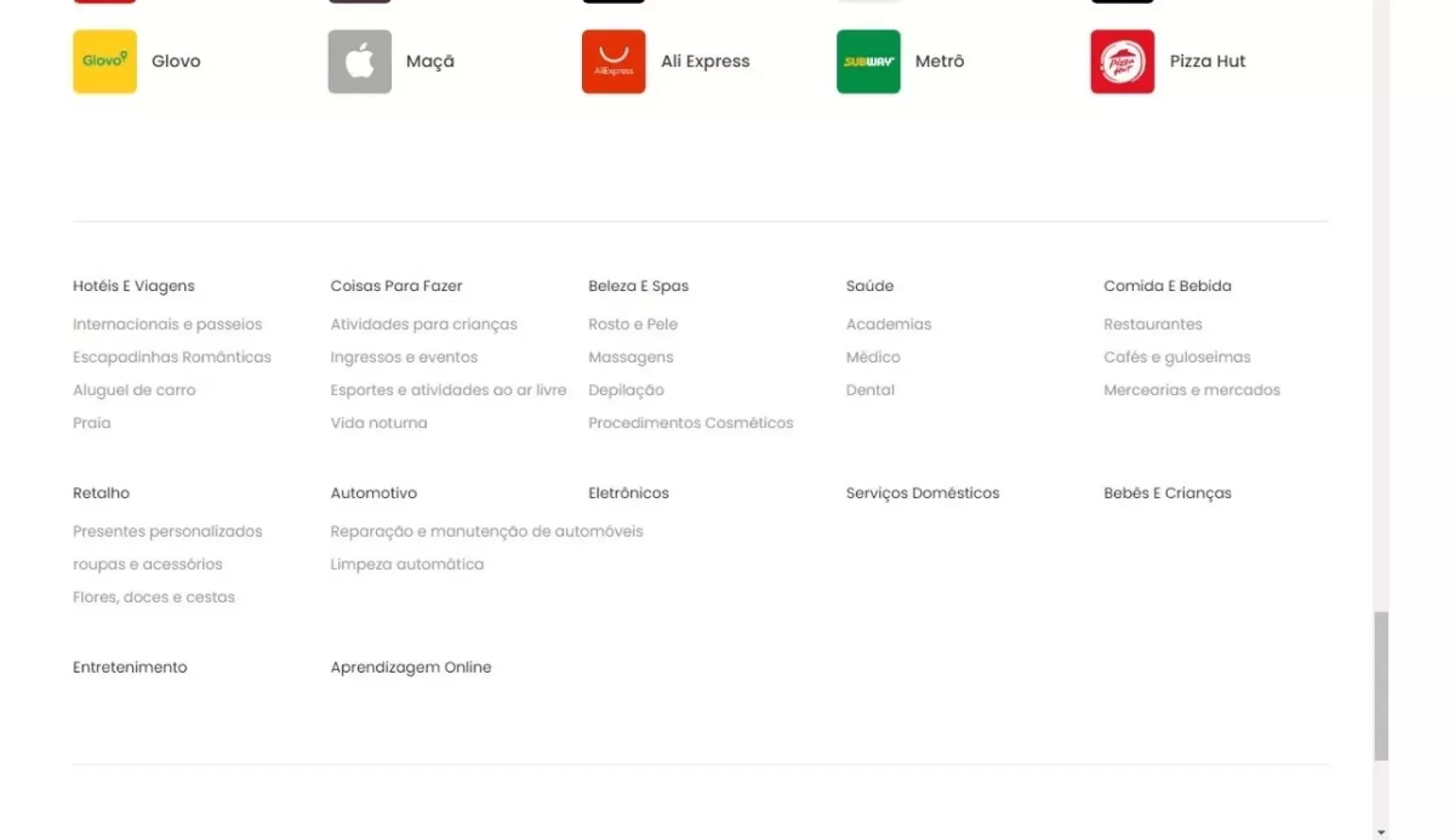Image resolution: width=1455 pixels, height=840 pixels.
Task: Open the red Pizza Hut logo icon
Action: (x=1122, y=61)
